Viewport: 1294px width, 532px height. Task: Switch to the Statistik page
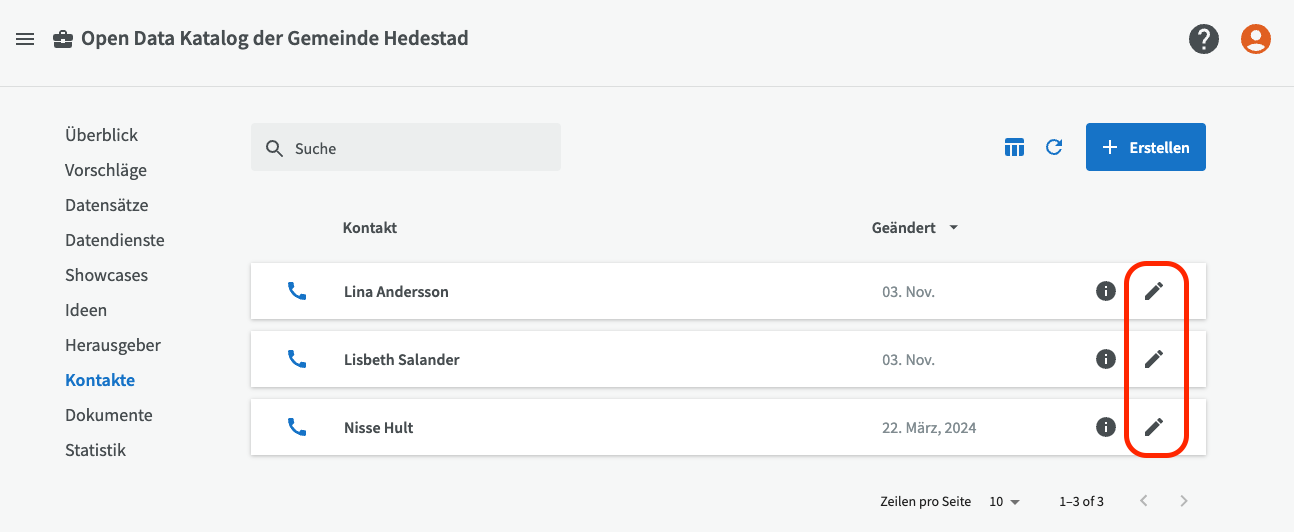[x=95, y=450]
